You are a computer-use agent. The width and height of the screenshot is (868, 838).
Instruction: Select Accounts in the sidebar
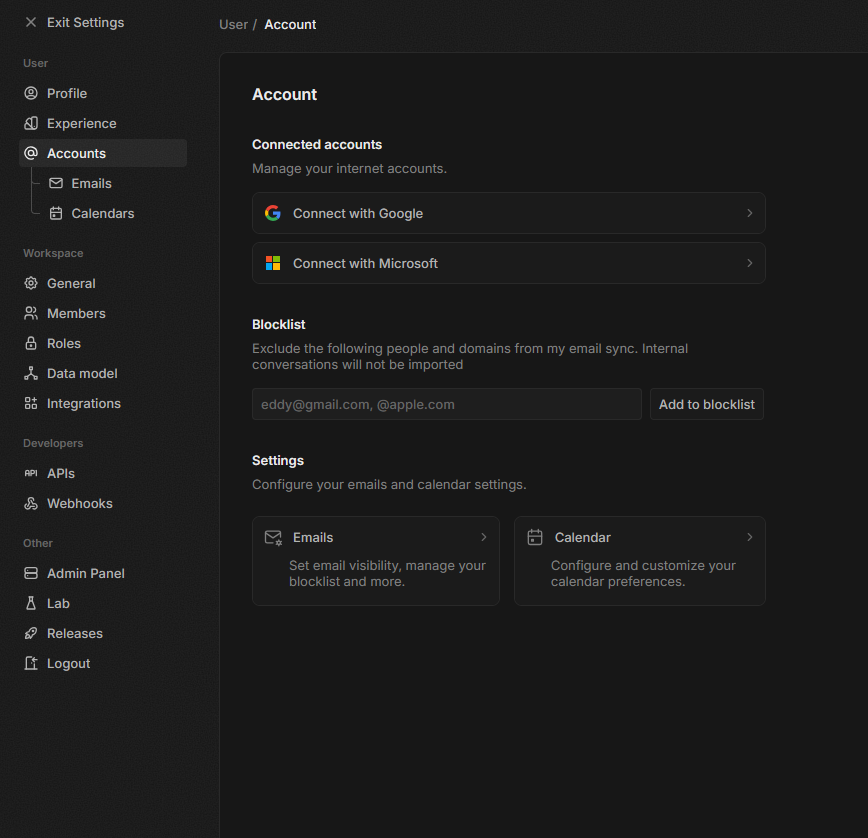[x=103, y=153]
